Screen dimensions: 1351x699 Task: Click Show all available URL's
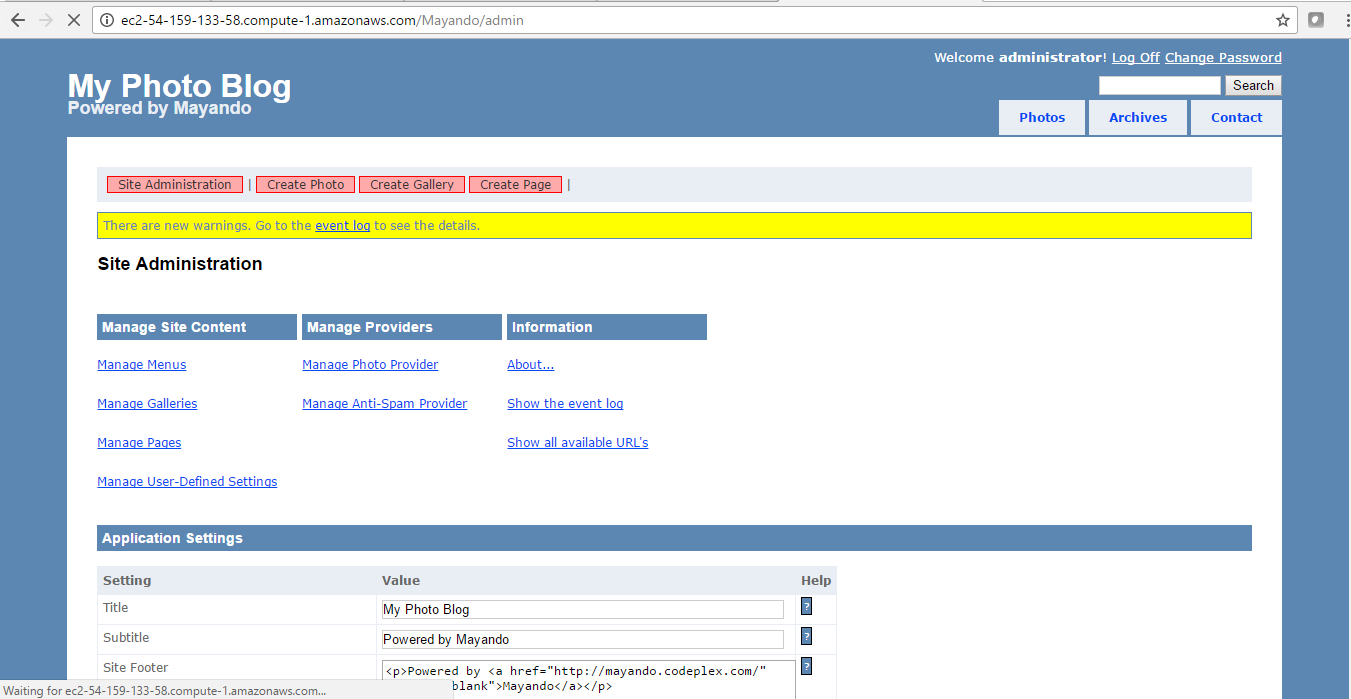click(577, 443)
